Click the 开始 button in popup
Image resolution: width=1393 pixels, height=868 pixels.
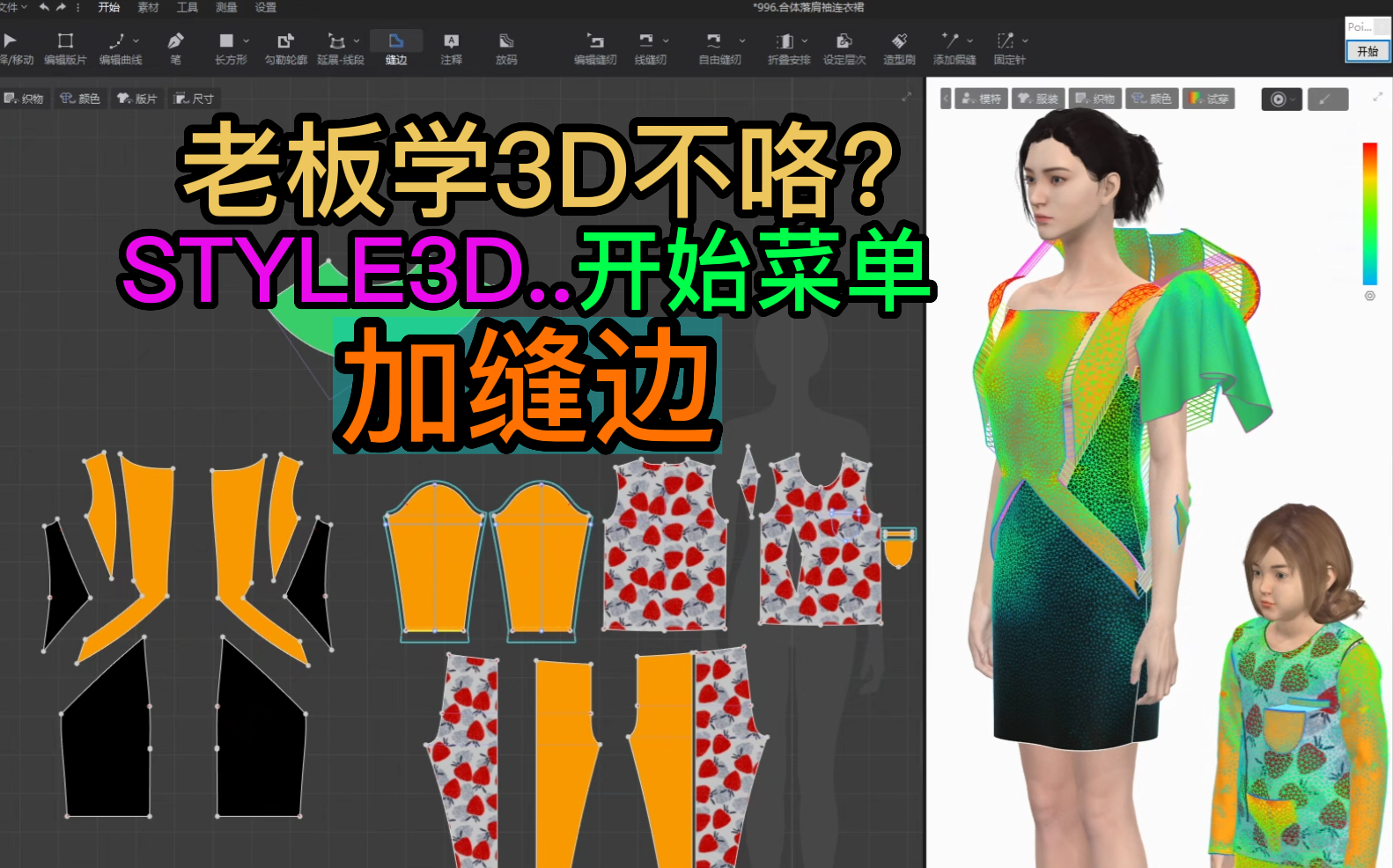click(x=1367, y=52)
